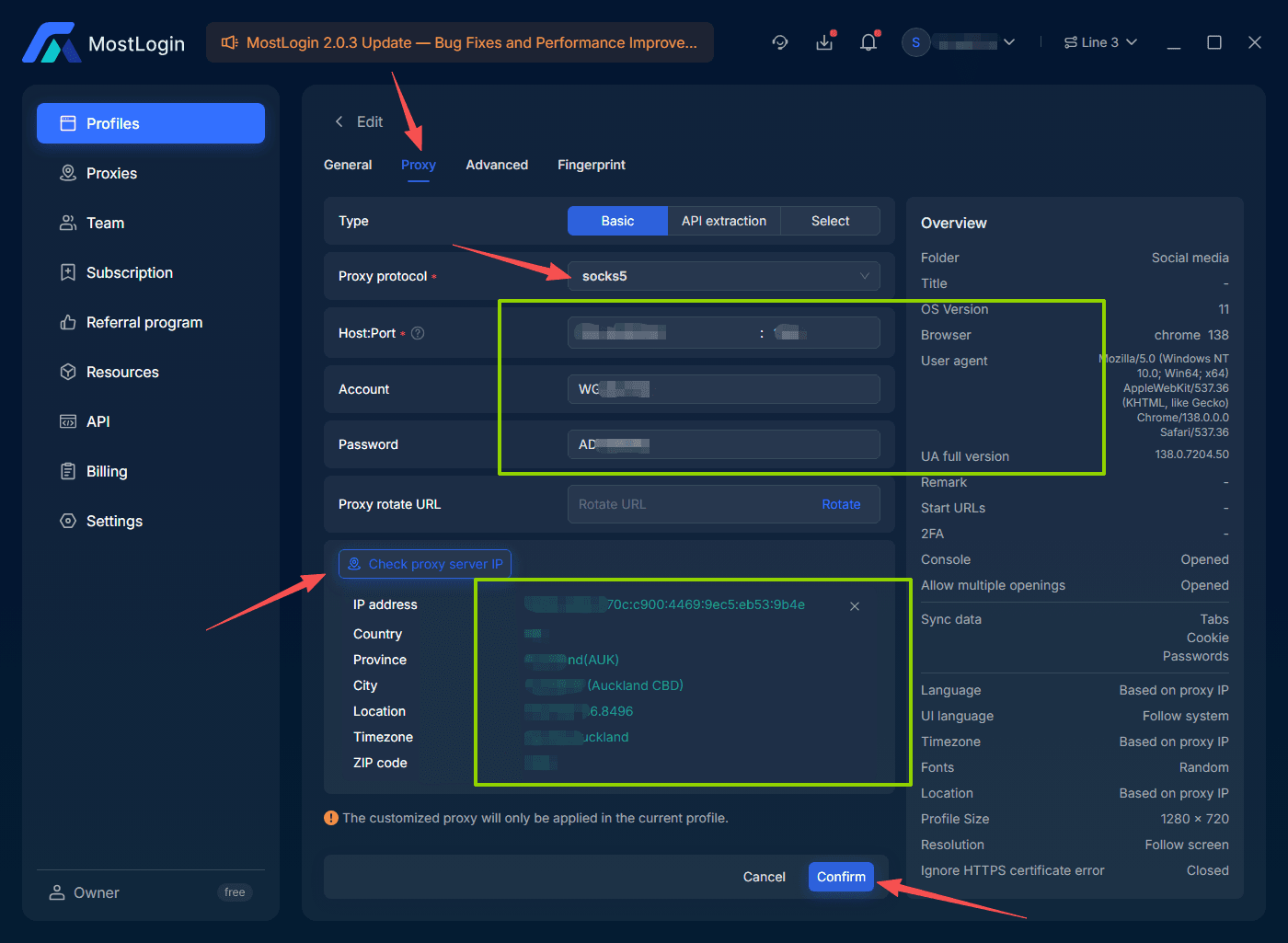The image size is (1288, 943).
Task: Focus the proxy Port input field
Action: coord(823,333)
